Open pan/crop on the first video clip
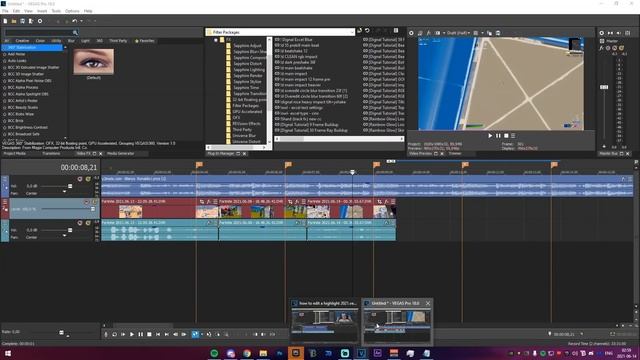This screenshot has height=360, width=640. pyautogui.click(x=202, y=202)
